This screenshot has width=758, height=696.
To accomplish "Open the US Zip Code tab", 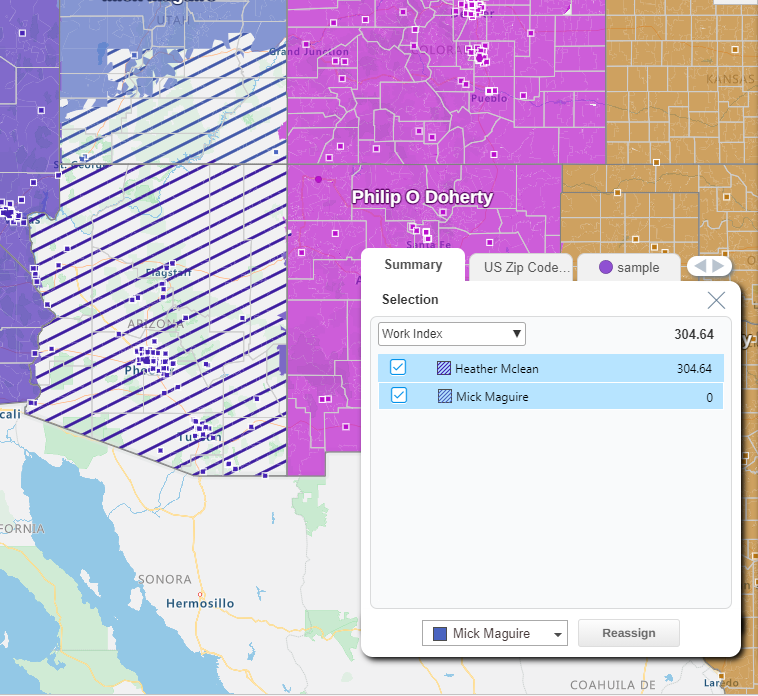I will pyautogui.click(x=521, y=267).
